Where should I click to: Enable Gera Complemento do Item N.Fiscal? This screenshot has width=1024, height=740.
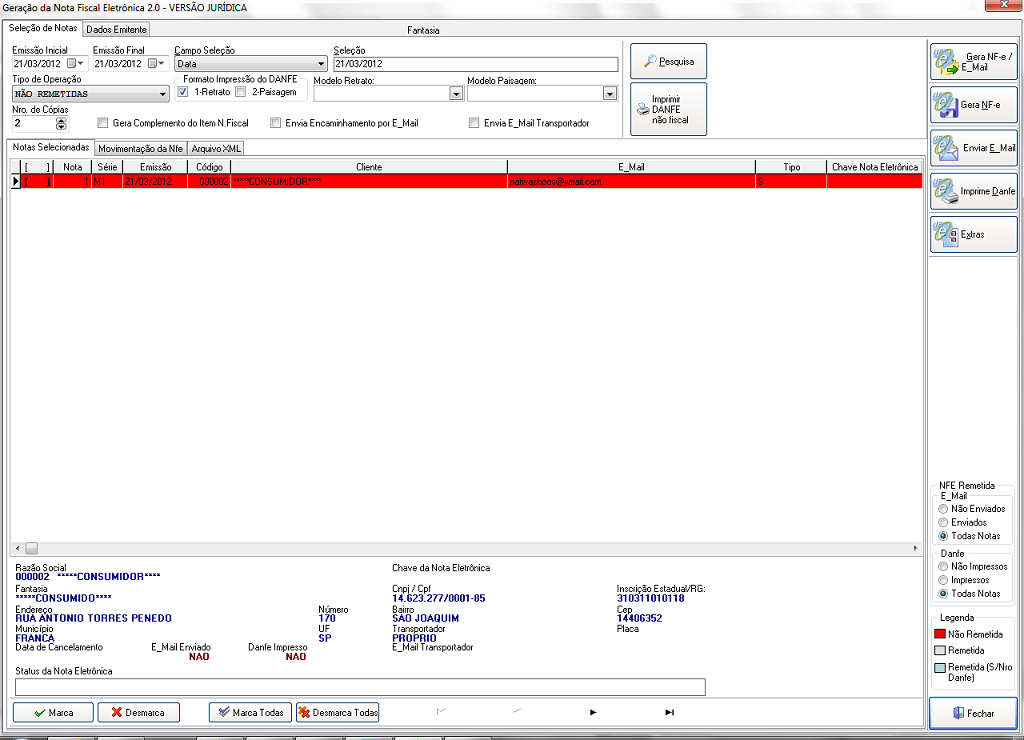point(103,123)
